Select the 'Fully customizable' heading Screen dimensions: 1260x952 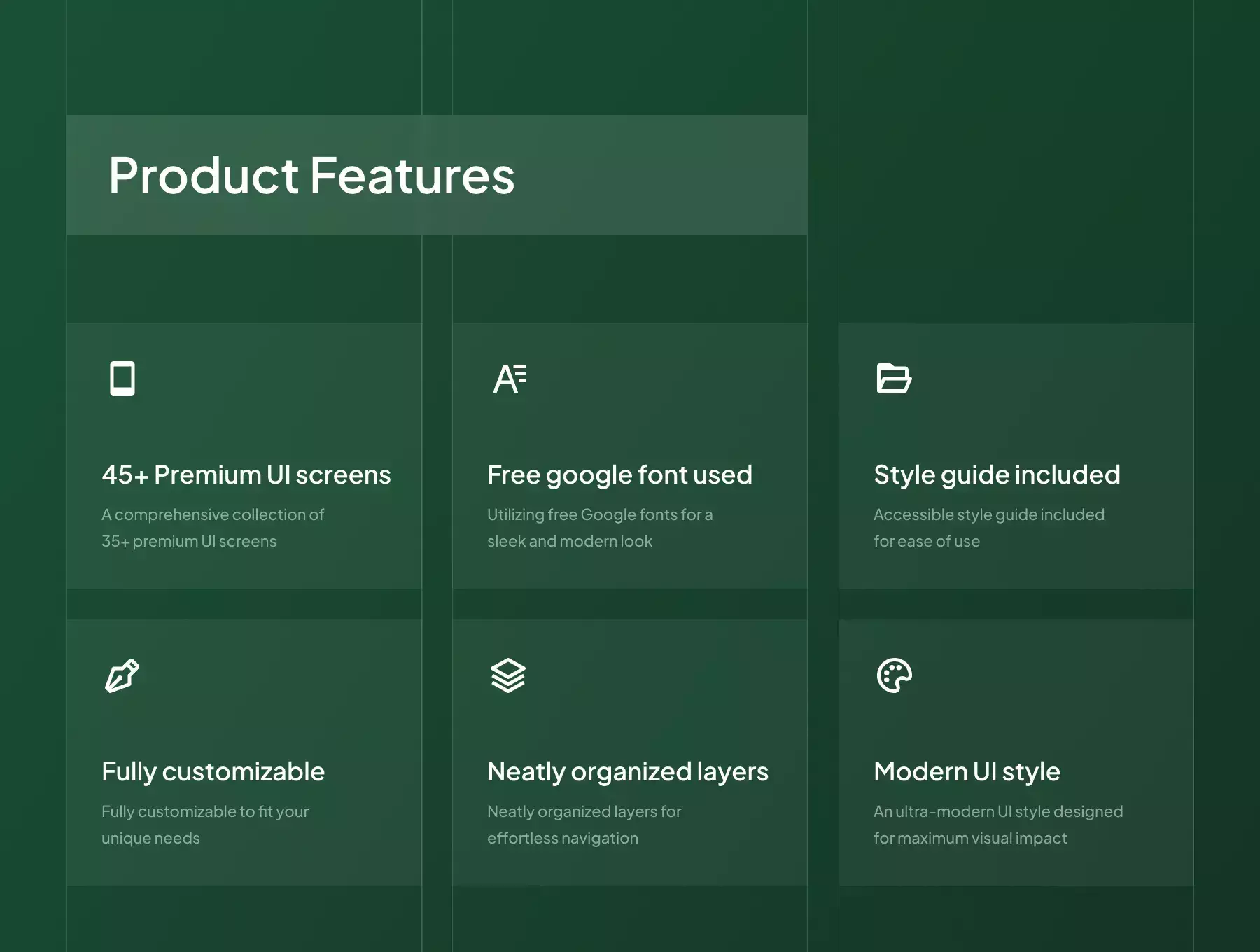click(x=213, y=771)
